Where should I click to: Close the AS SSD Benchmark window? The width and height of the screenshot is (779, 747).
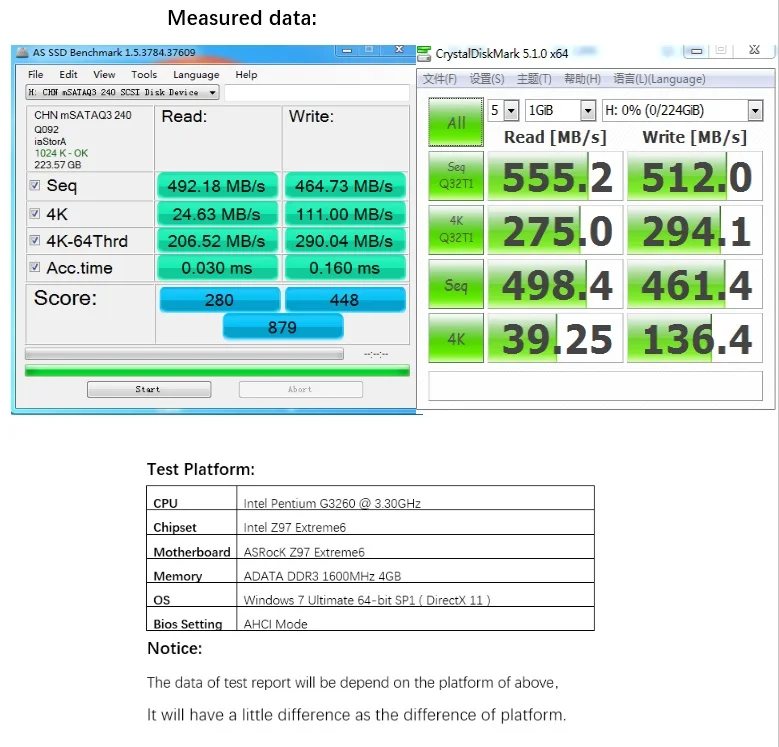[399, 50]
